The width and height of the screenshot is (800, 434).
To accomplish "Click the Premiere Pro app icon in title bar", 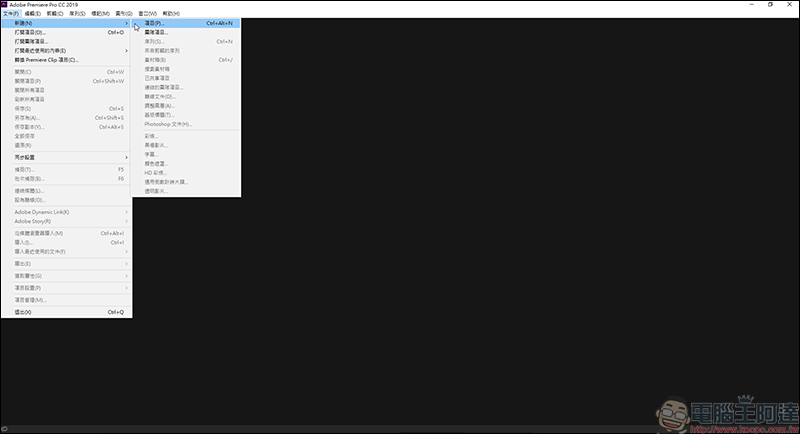I will pos(4,5).
